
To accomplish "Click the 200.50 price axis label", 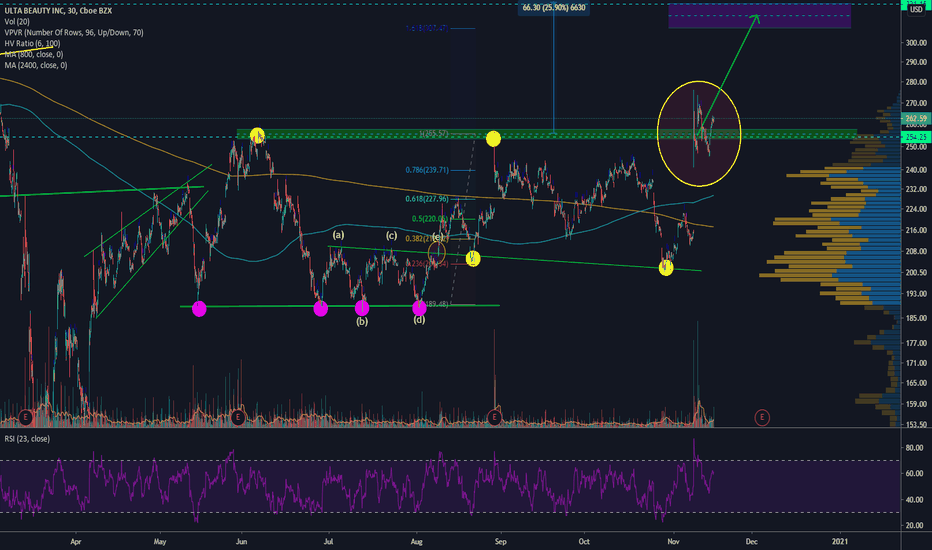I will (x=916, y=273).
